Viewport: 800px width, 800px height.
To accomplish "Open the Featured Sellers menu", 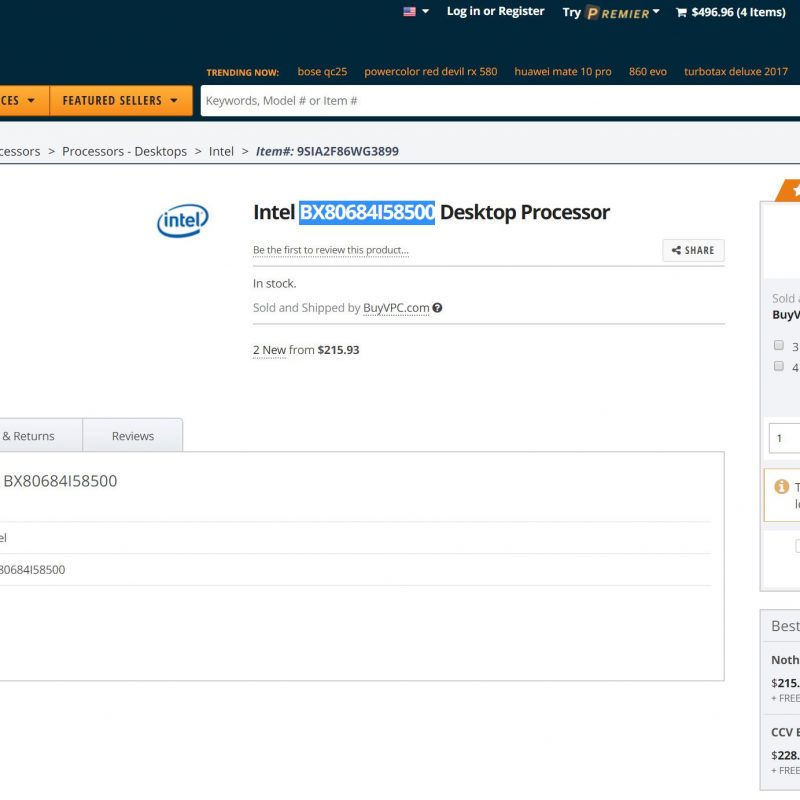I will click(x=121, y=101).
